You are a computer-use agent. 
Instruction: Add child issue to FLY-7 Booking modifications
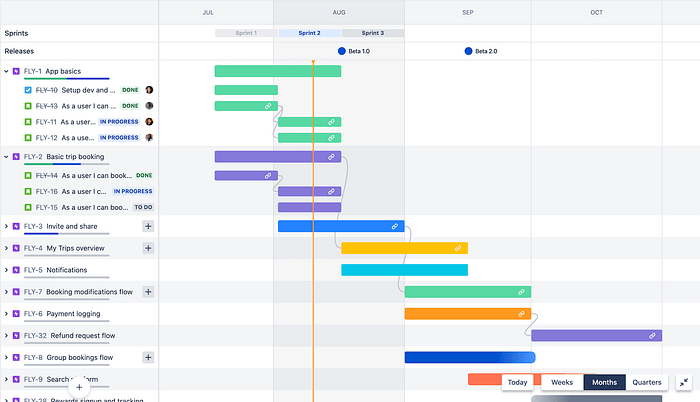pyautogui.click(x=148, y=292)
